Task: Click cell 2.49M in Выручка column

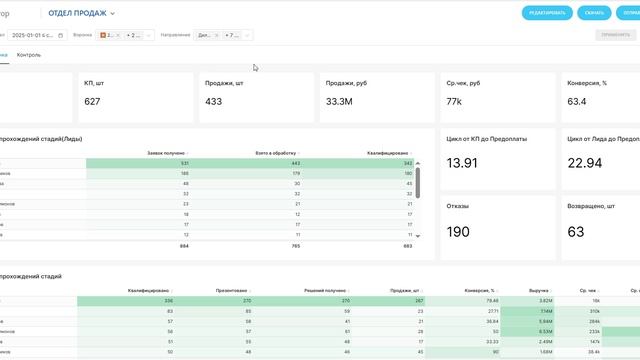Action: [x=546, y=342]
